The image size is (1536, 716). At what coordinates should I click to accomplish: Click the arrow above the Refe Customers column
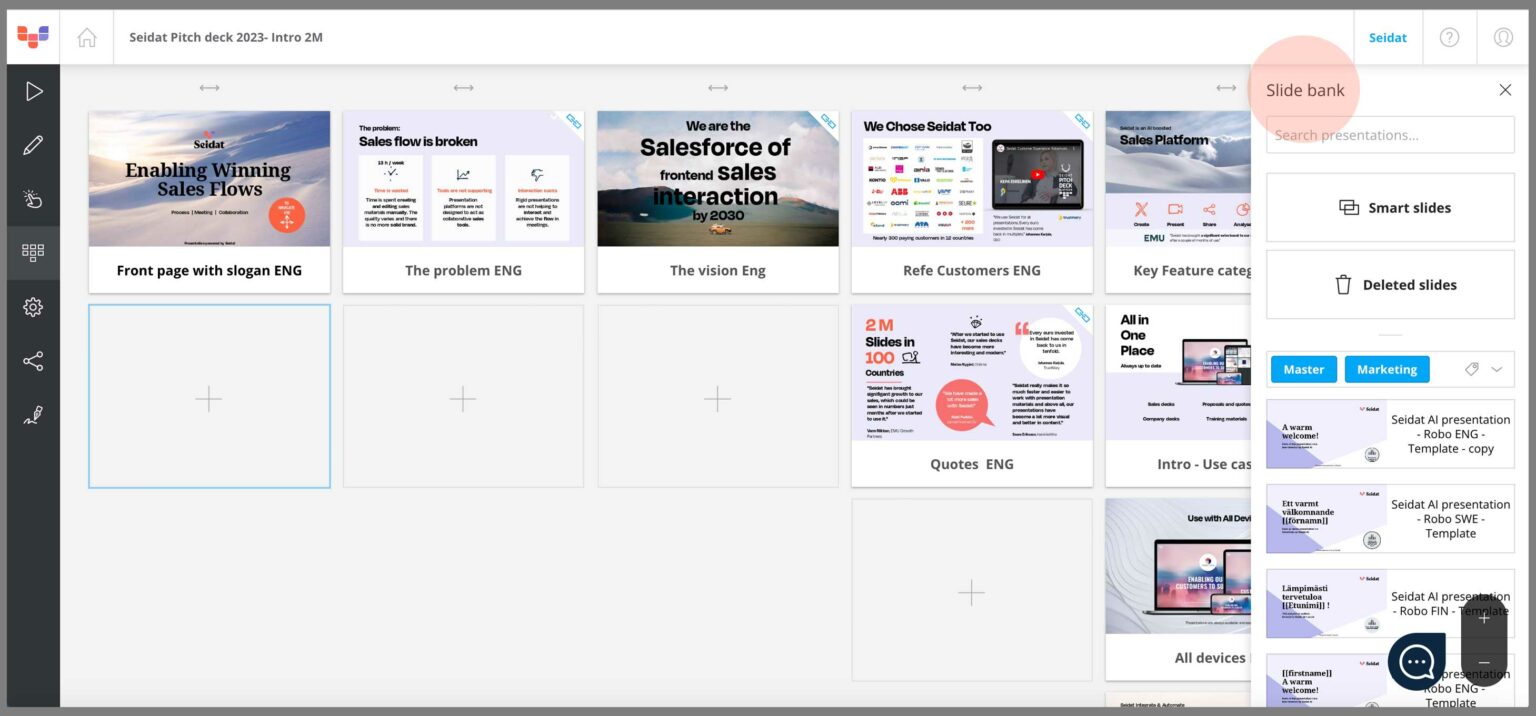point(971,88)
